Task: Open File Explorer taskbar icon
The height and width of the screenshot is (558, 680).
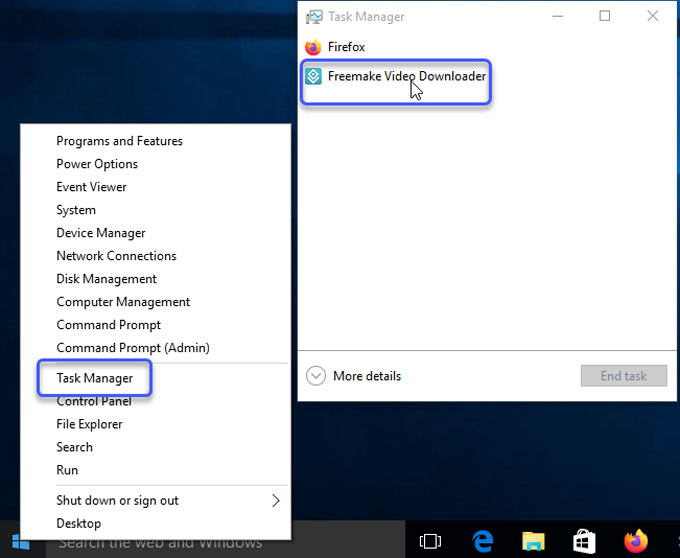Action: pos(533,542)
